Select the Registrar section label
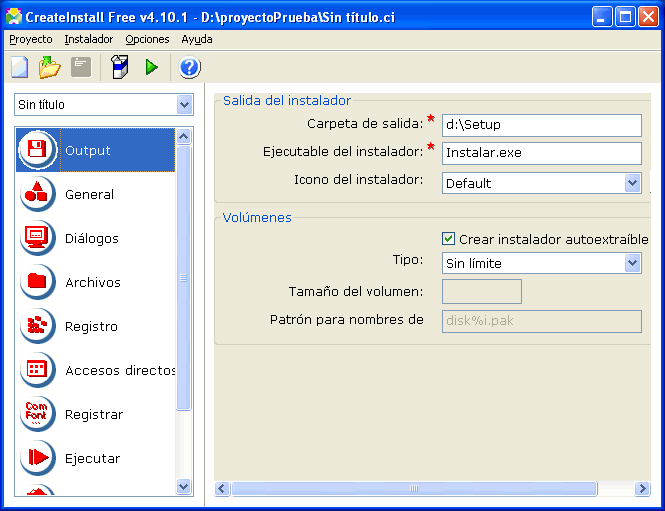The width and height of the screenshot is (665, 511). [94, 414]
